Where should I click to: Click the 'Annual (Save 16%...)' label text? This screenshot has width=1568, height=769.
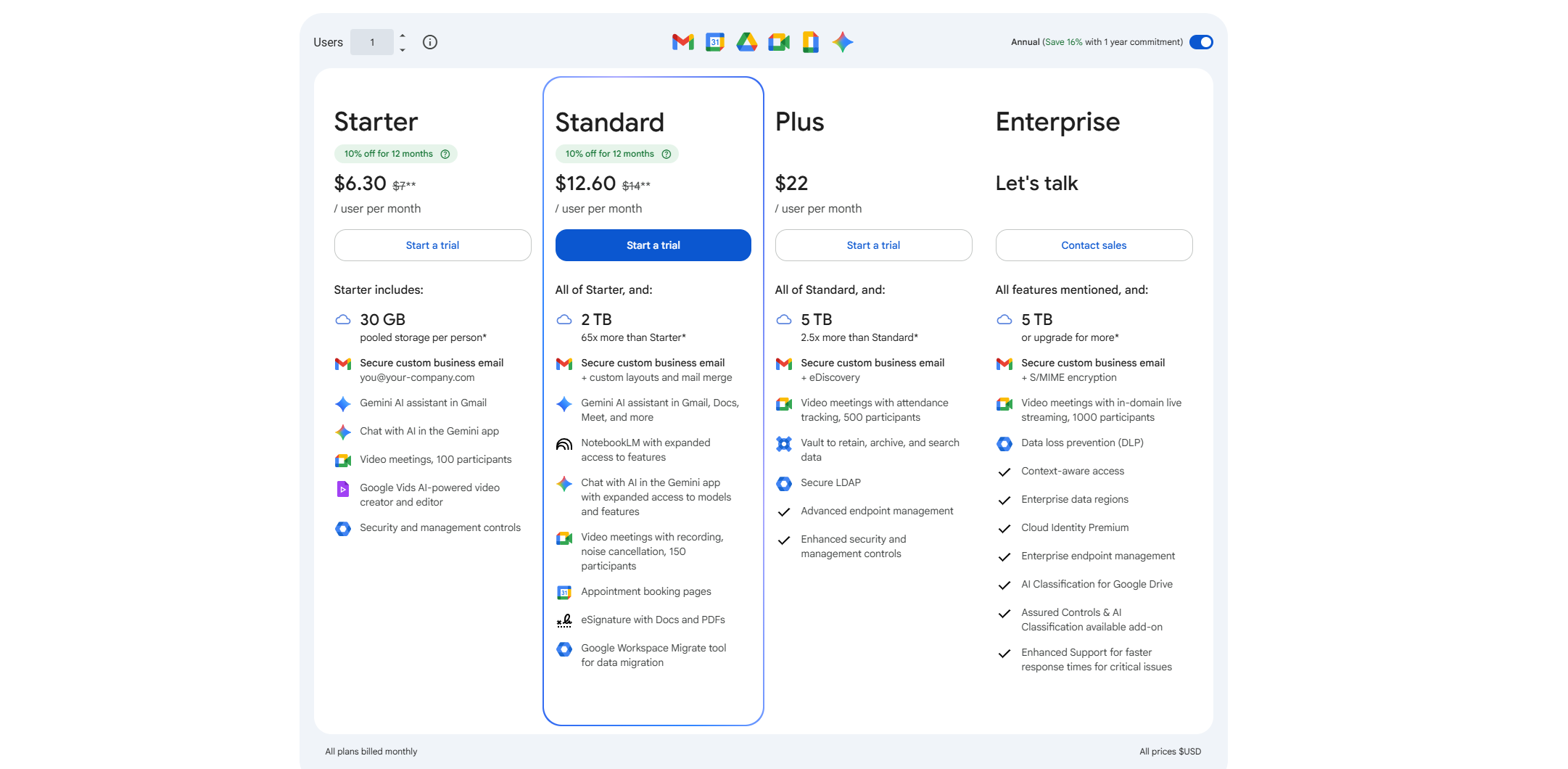click(1097, 42)
